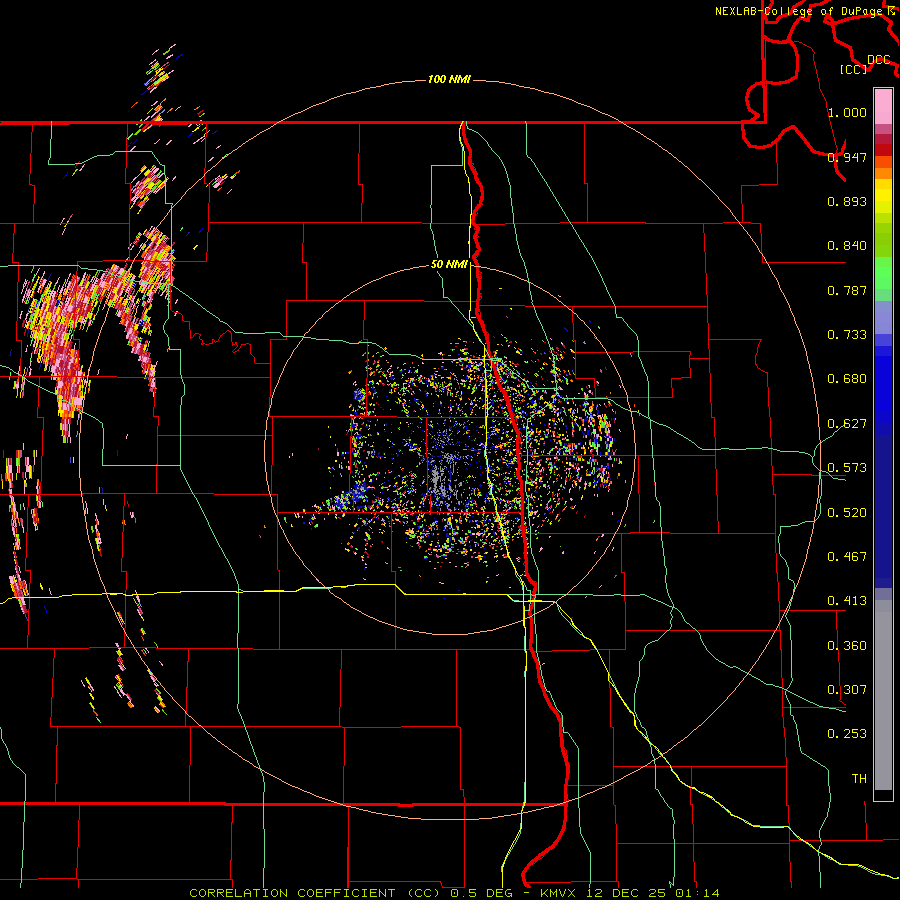Select the 0.787 legend value
900x900 pixels.
tap(847, 290)
